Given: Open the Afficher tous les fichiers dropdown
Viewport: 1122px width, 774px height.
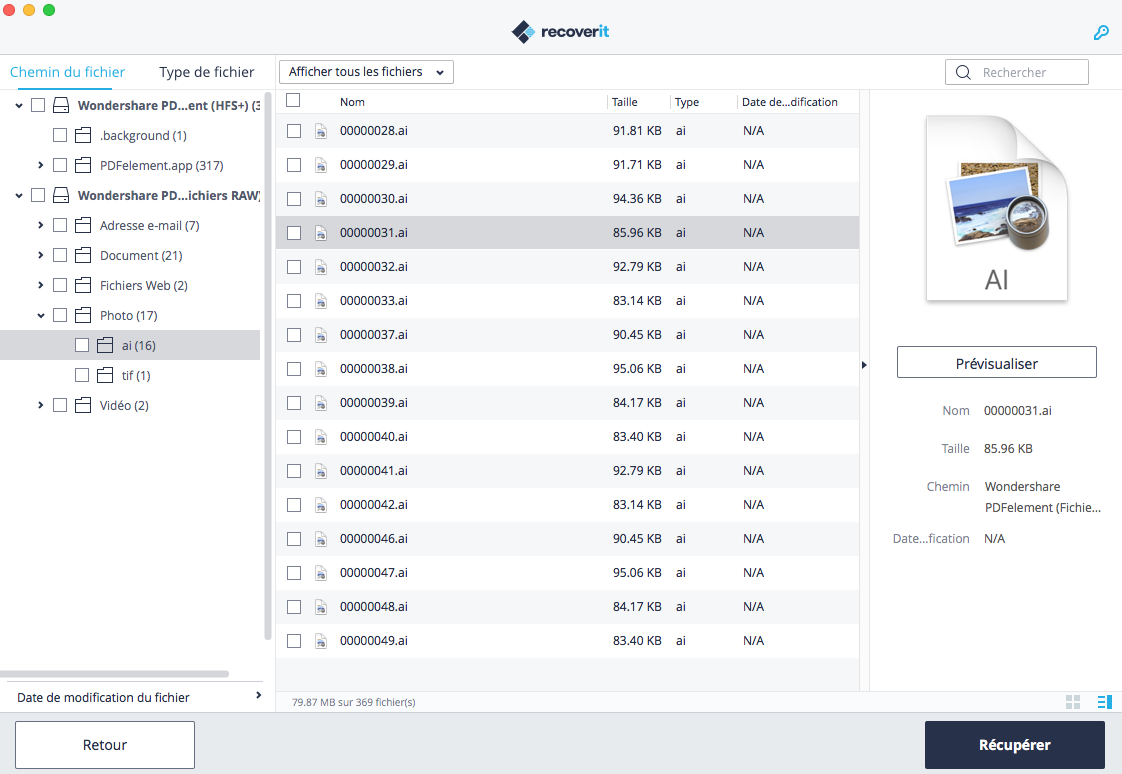Looking at the screenshot, I should click(x=366, y=72).
